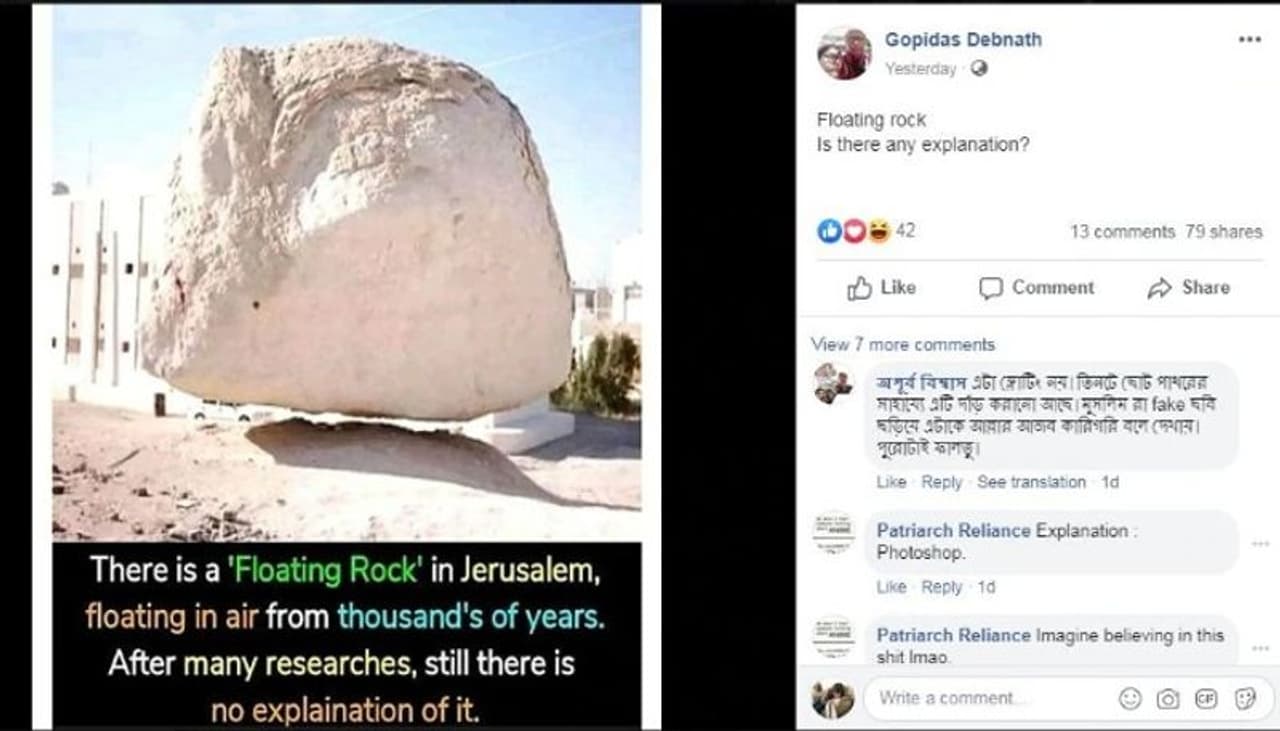Open the floating rock image
Image resolution: width=1280 pixels, height=731 pixels.
[x=346, y=366]
